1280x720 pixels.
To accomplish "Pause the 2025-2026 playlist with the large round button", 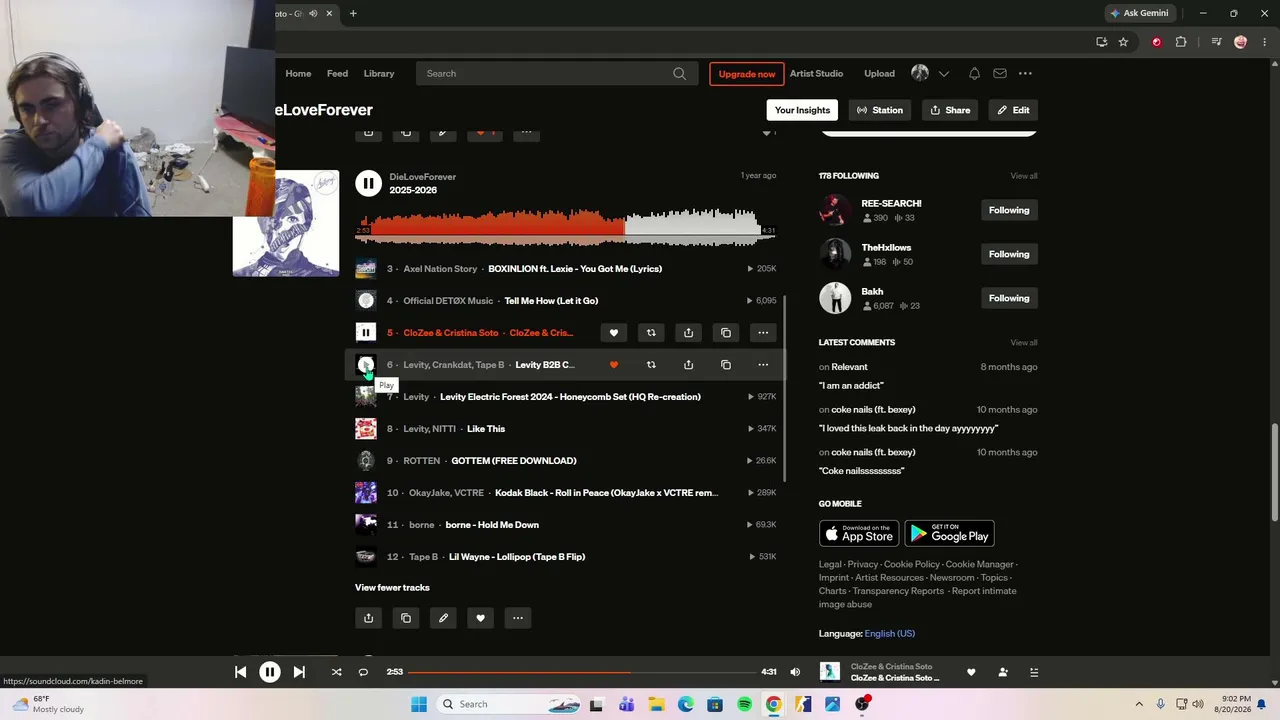I will [x=368, y=183].
